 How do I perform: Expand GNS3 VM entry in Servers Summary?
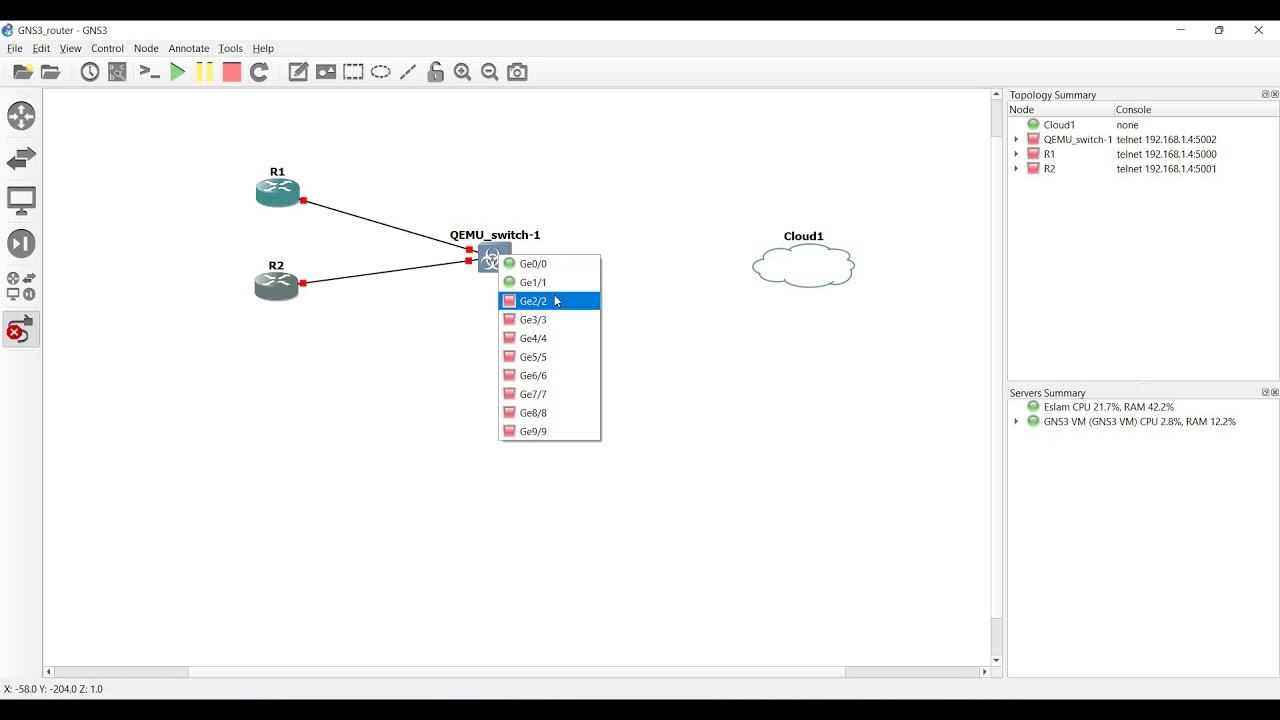(x=1016, y=422)
